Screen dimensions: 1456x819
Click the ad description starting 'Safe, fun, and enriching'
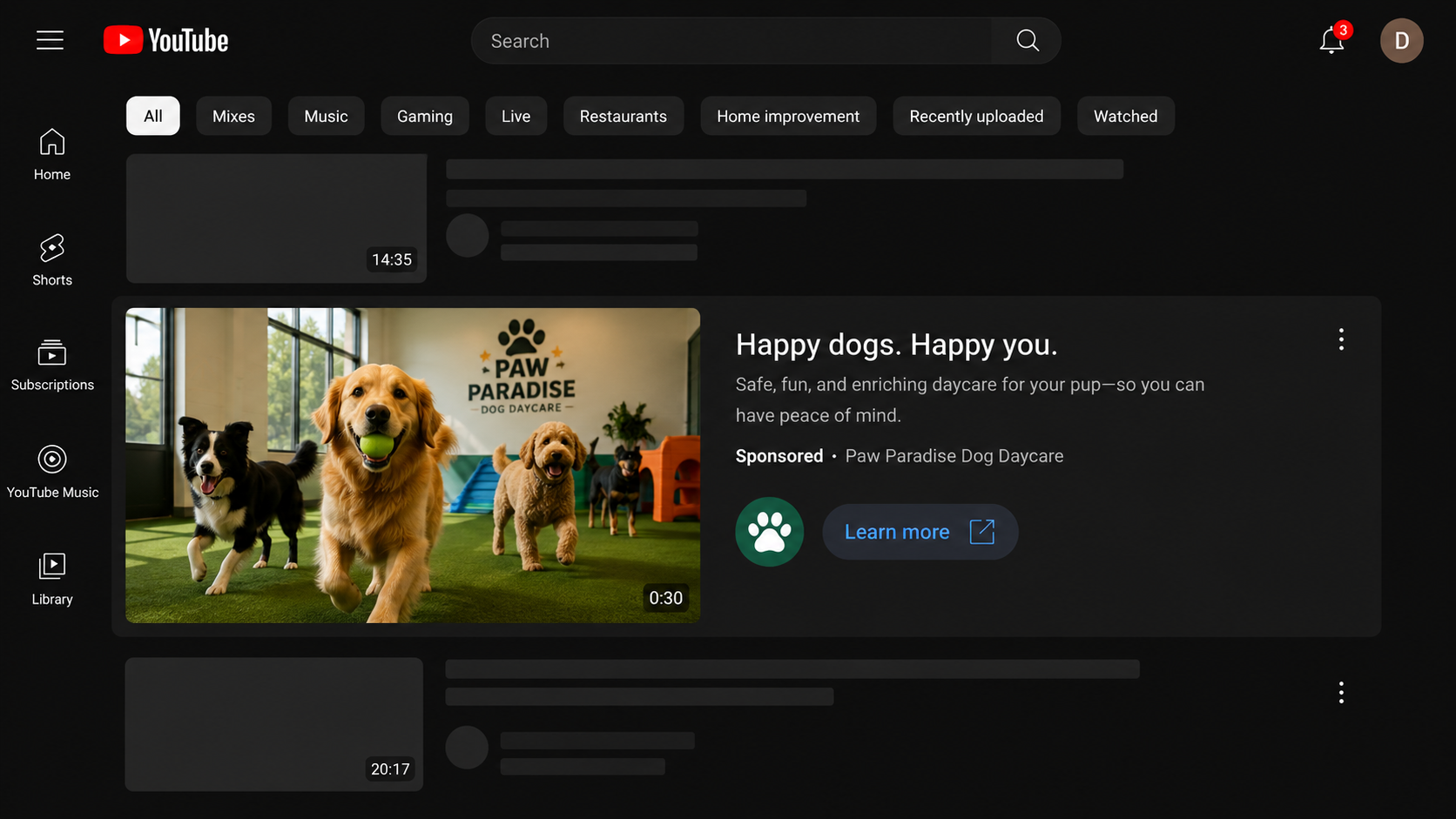tap(970, 400)
